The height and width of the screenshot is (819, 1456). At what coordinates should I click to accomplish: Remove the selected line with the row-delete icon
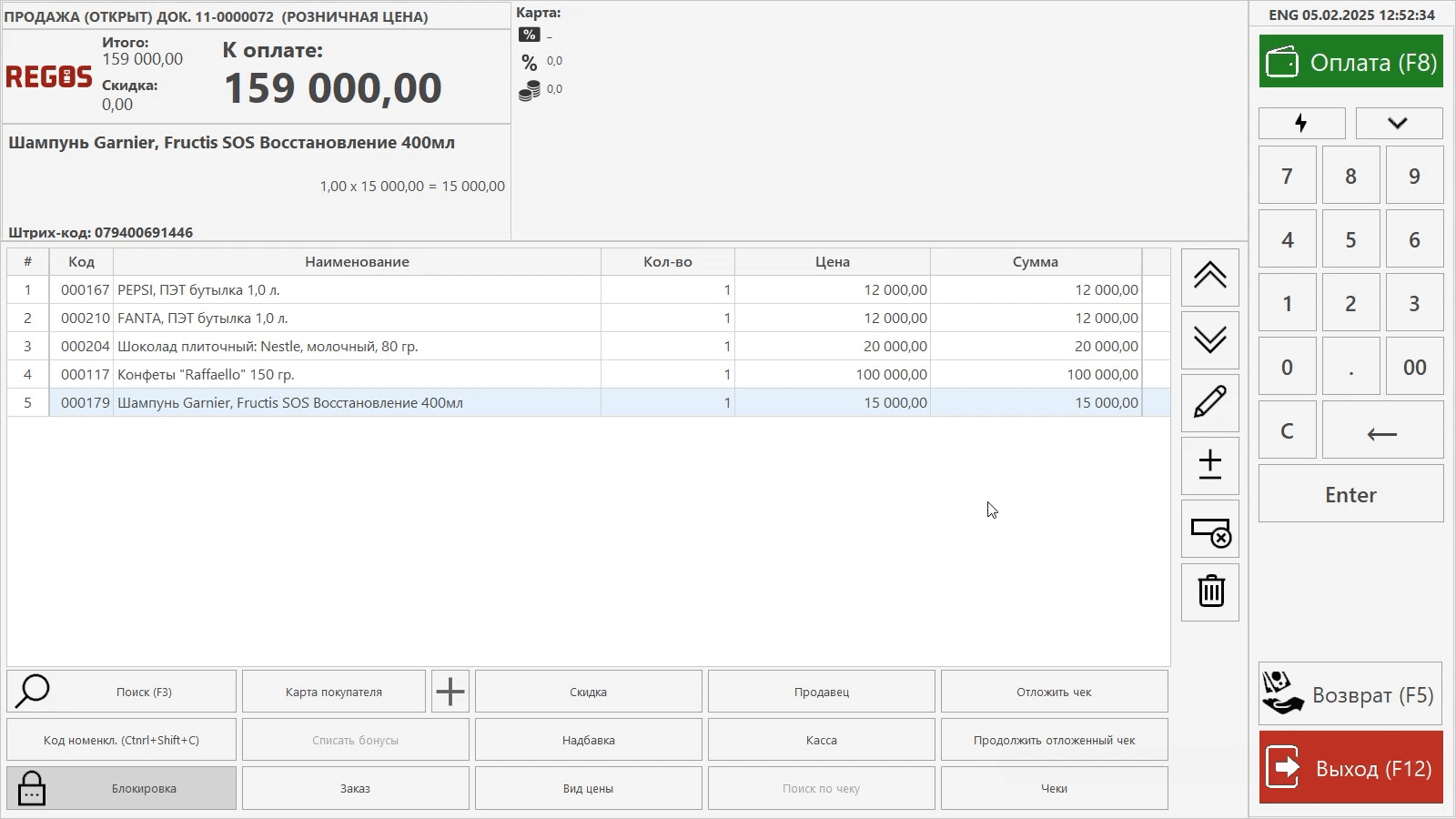[x=1209, y=529]
